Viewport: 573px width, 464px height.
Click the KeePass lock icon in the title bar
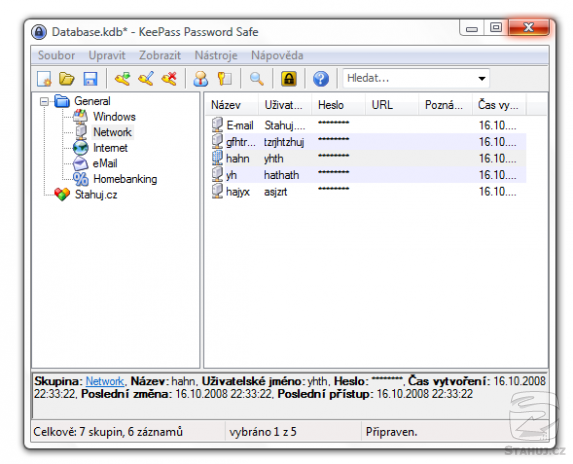pyautogui.click(x=39, y=32)
